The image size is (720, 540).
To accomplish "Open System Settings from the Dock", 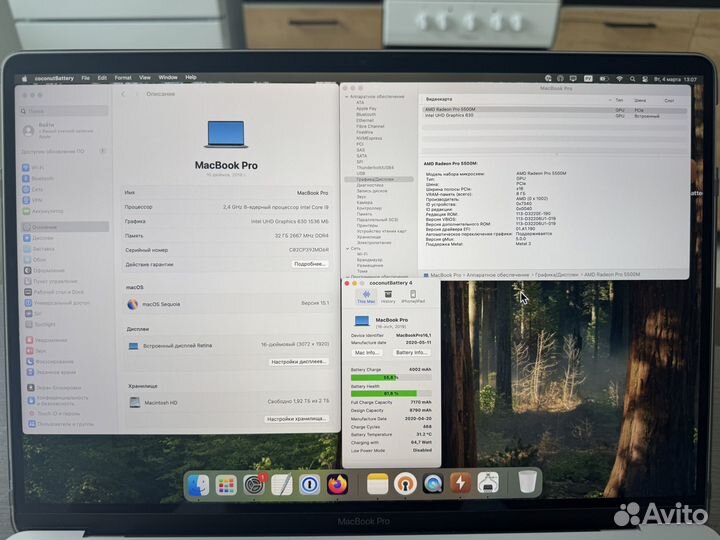I will click(254, 484).
